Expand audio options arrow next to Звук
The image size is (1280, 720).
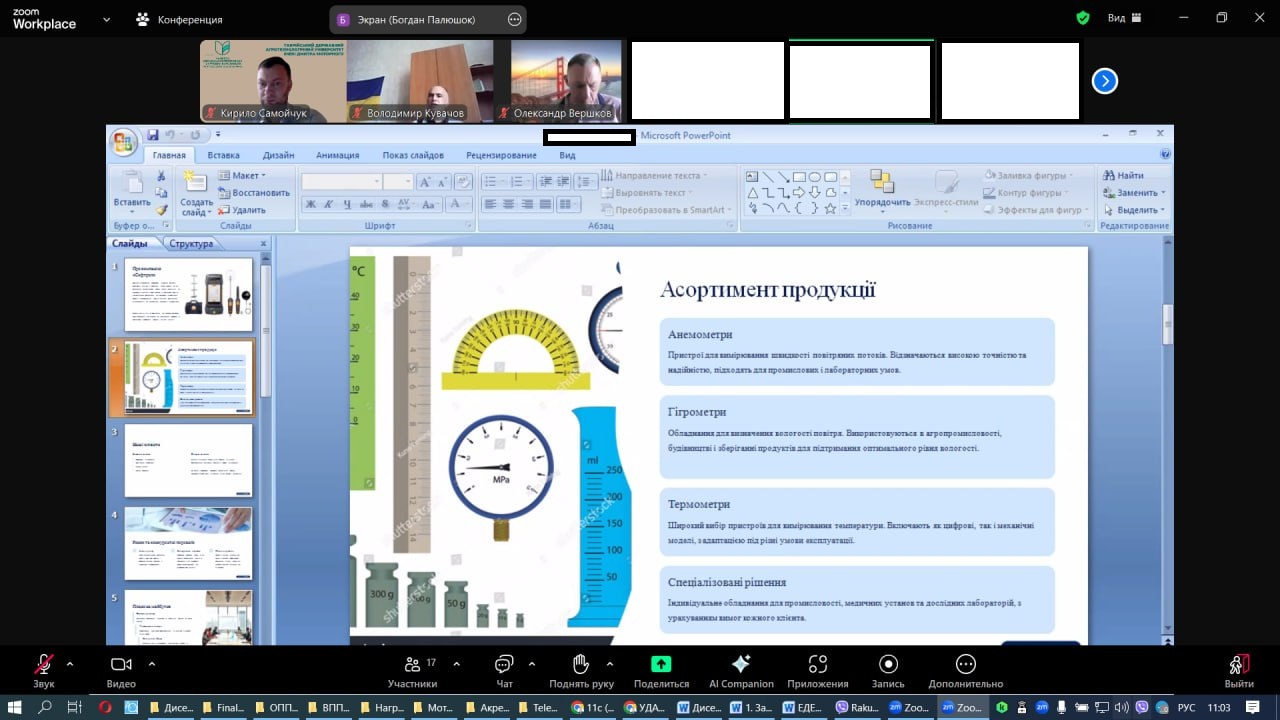point(70,663)
